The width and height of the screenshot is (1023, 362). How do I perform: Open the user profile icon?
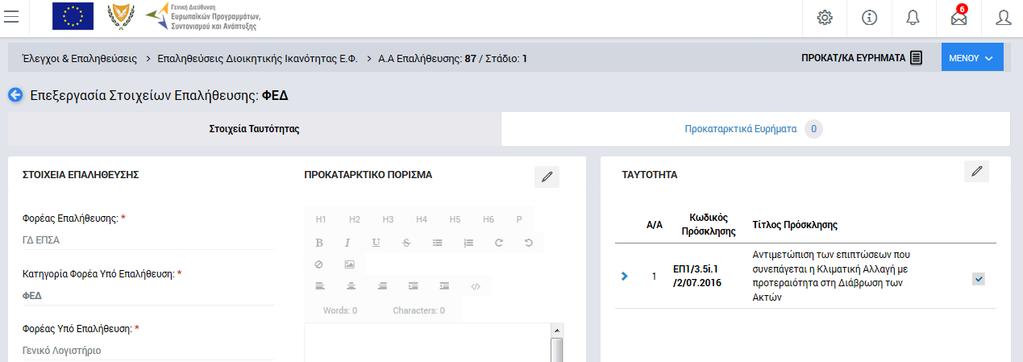click(x=1003, y=18)
